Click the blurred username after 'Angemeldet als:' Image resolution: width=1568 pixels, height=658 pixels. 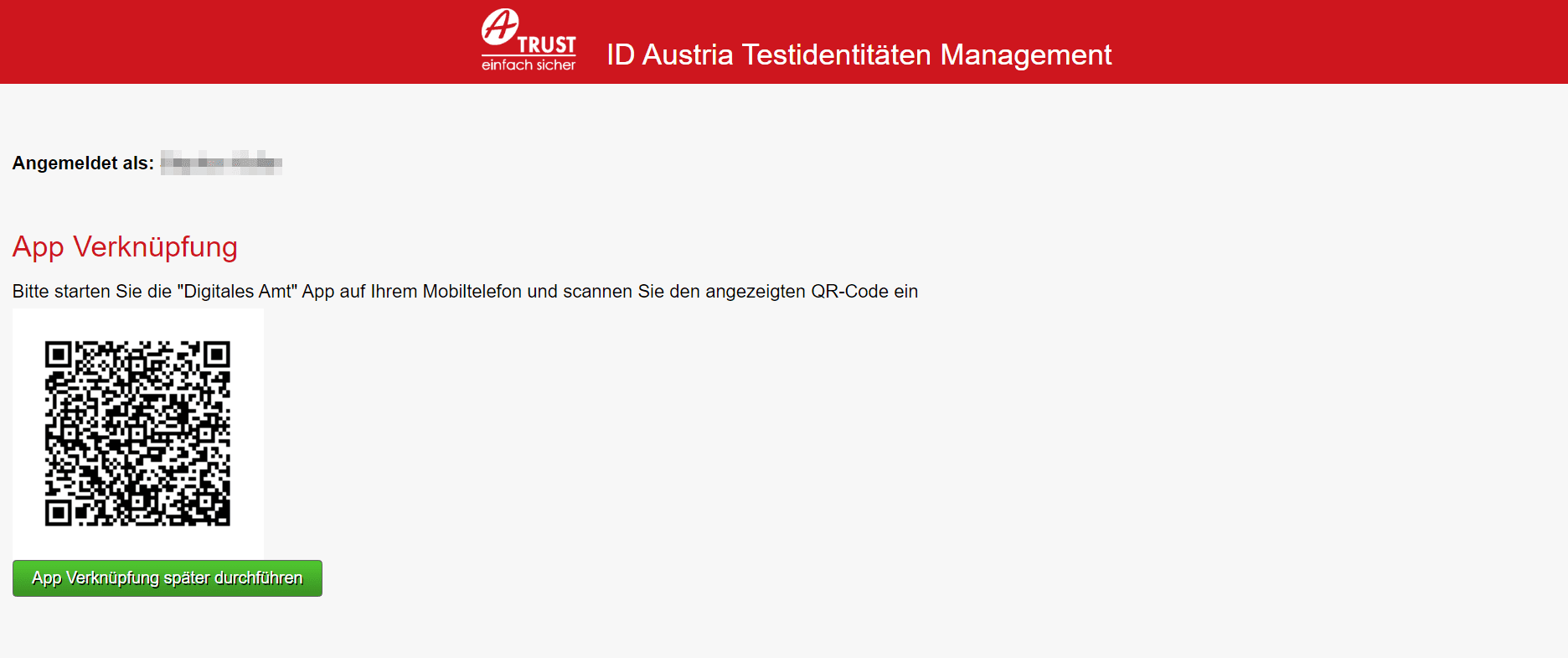(x=221, y=163)
